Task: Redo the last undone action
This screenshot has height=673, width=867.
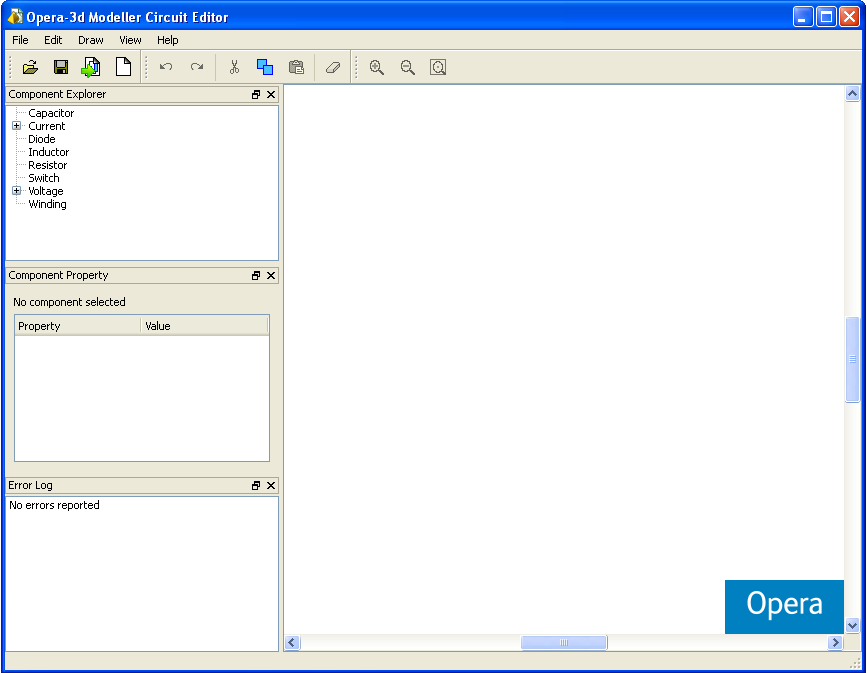Action: [197, 67]
